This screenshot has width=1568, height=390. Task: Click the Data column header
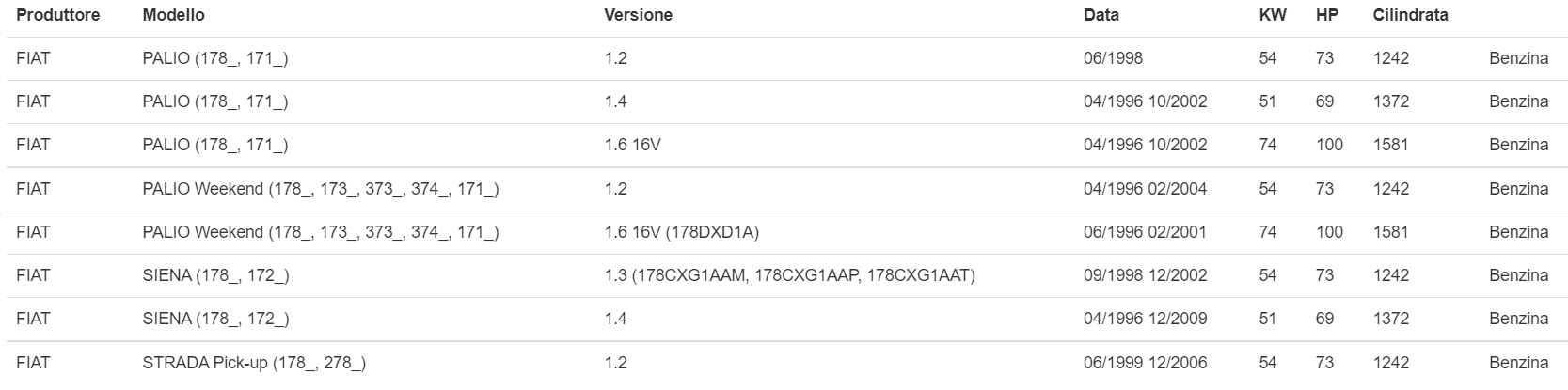pyautogui.click(x=1101, y=15)
